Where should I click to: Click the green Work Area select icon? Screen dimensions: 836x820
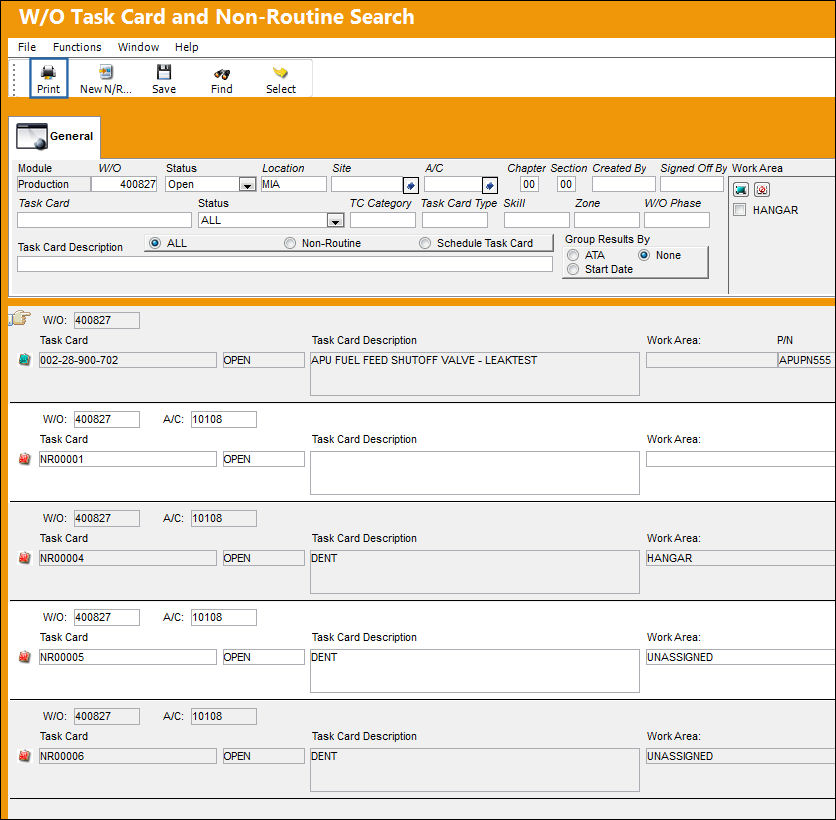[741, 190]
